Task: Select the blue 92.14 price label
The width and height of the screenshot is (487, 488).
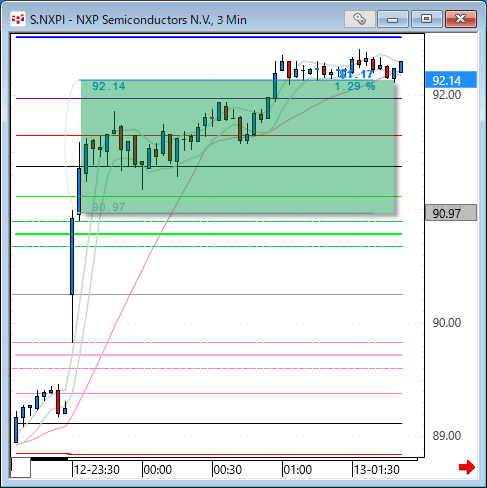Action: [x=451, y=80]
